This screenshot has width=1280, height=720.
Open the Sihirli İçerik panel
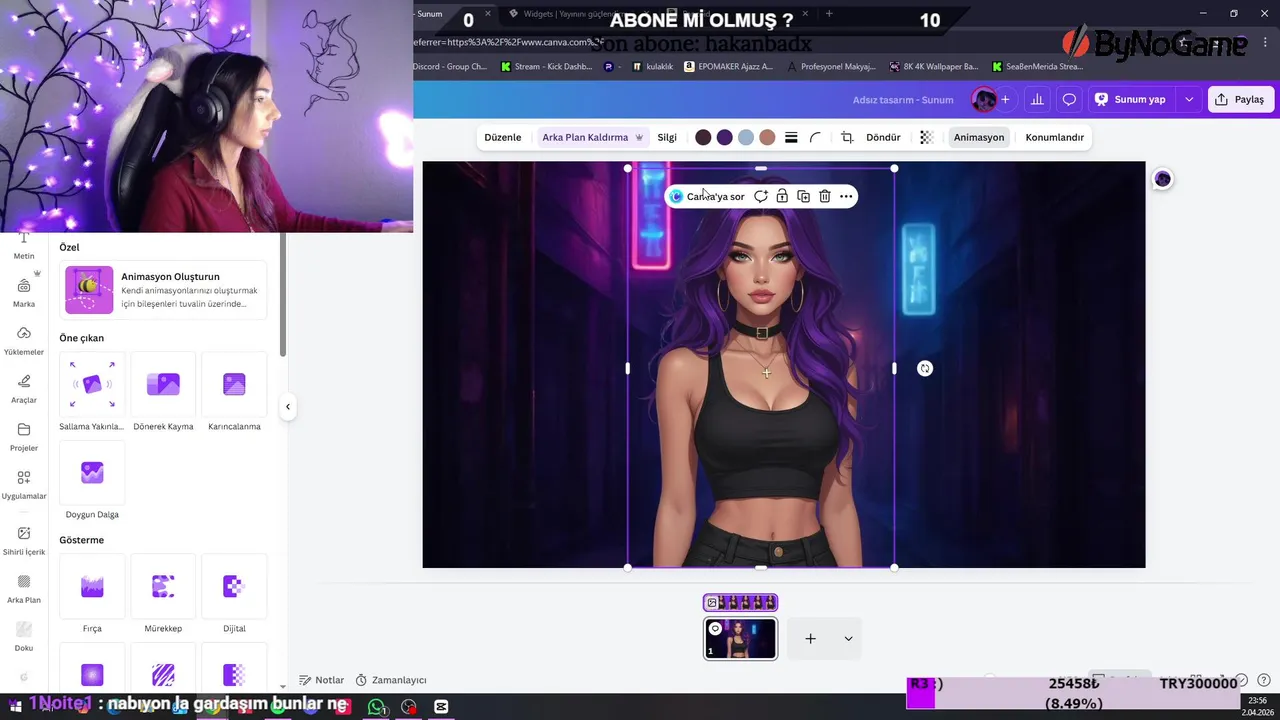coord(24,540)
